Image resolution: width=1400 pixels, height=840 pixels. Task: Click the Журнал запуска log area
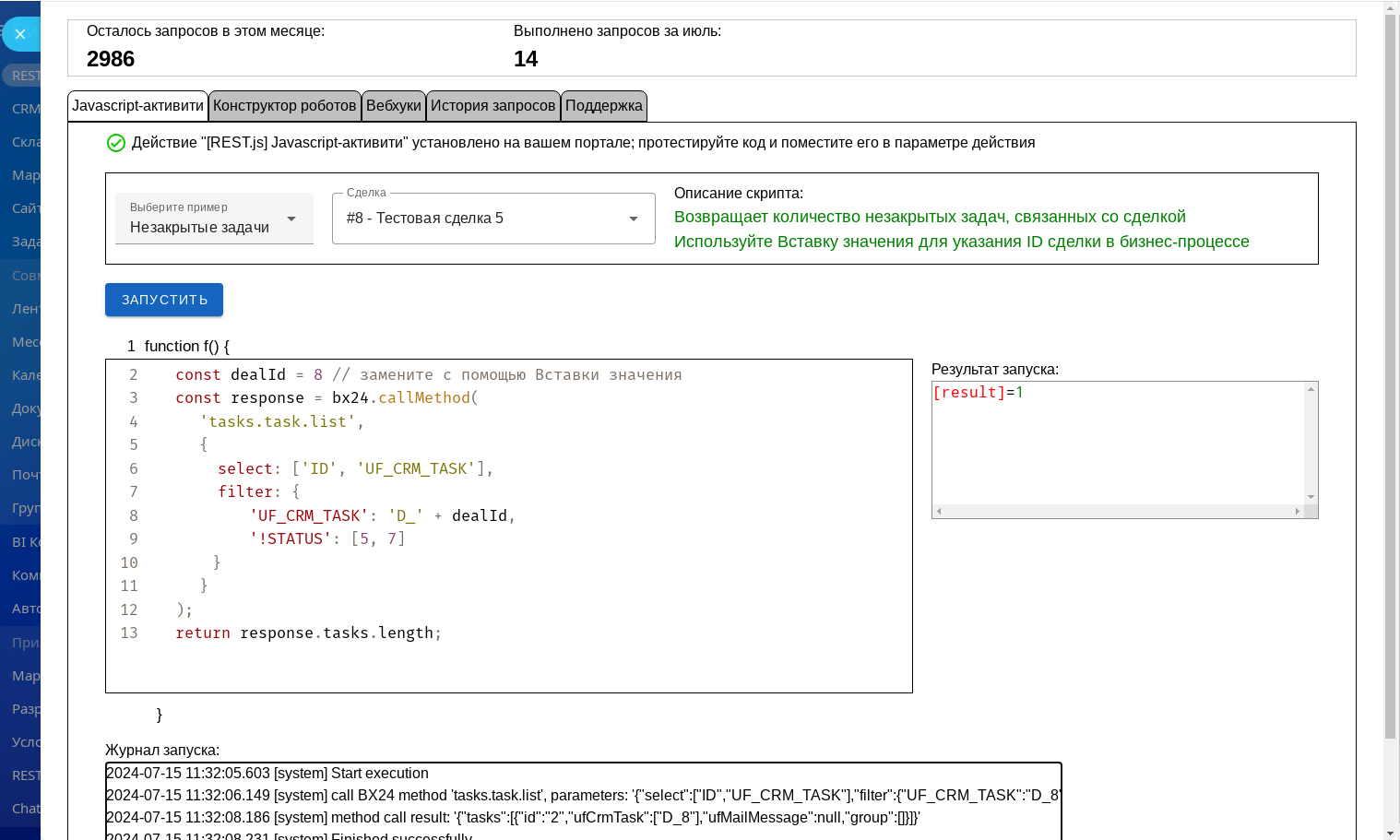pos(583,800)
